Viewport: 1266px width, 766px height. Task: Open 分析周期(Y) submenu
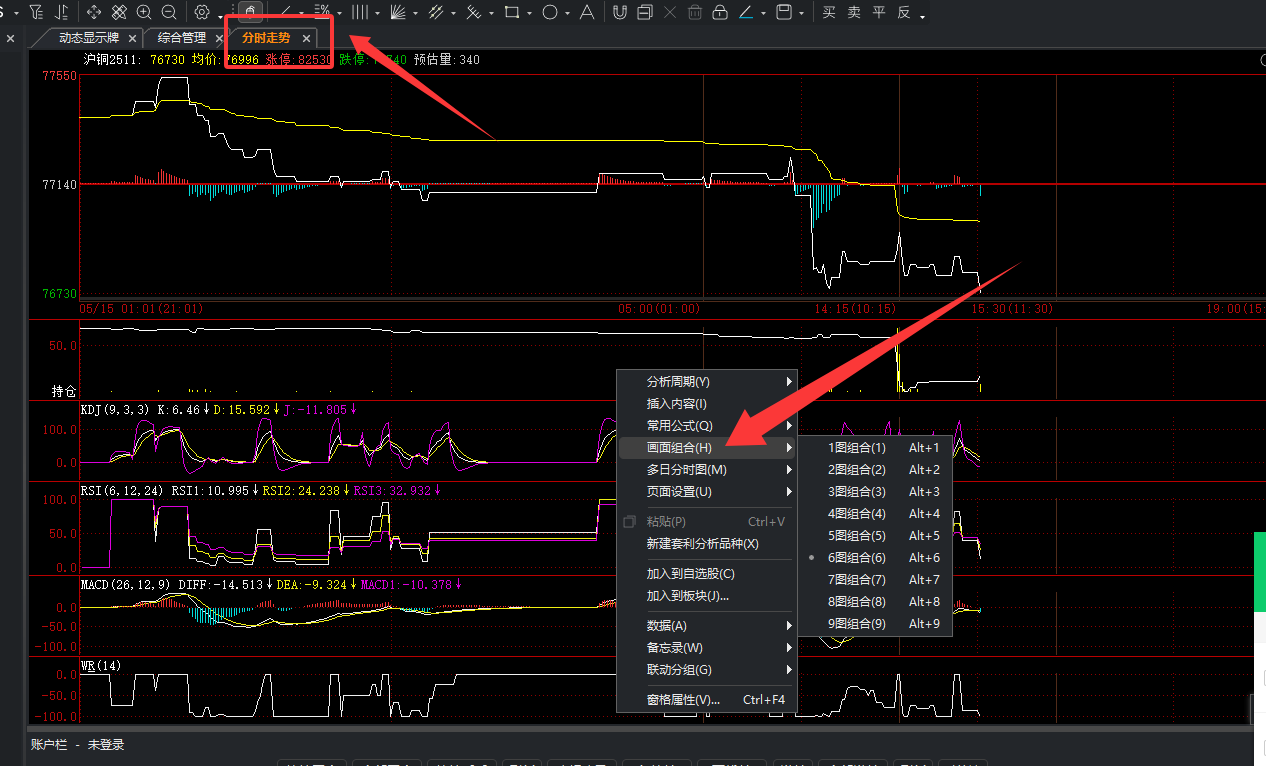[x=707, y=381]
